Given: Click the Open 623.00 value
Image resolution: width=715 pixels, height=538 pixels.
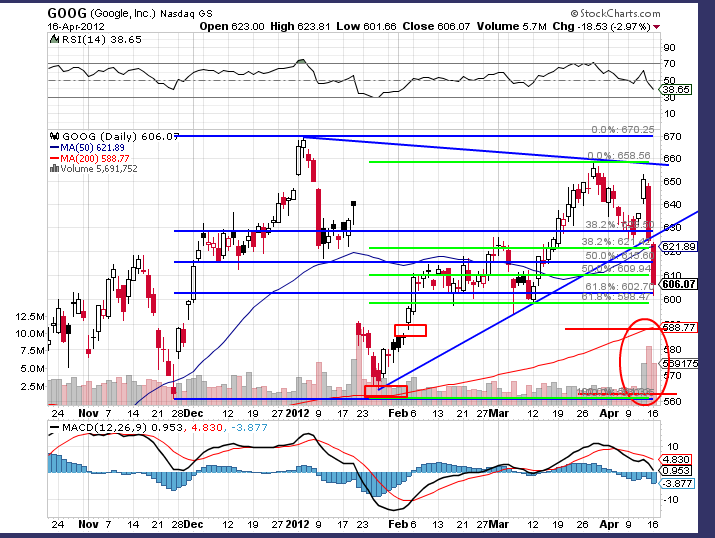Looking at the screenshot, I should [x=232, y=26].
